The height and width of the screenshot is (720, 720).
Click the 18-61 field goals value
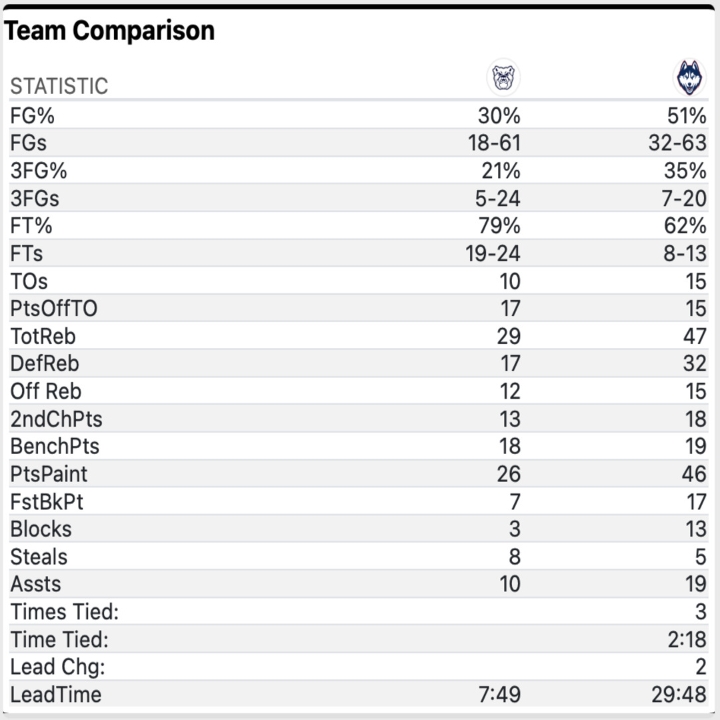click(x=494, y=143)
